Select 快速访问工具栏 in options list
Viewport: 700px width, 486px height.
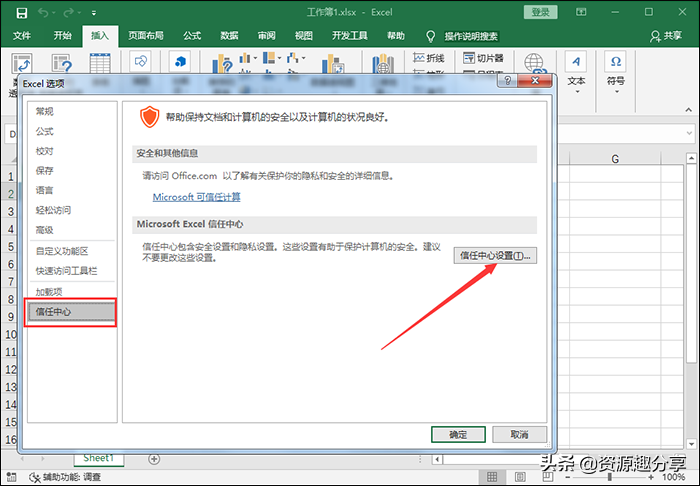[x=67, y=270]
